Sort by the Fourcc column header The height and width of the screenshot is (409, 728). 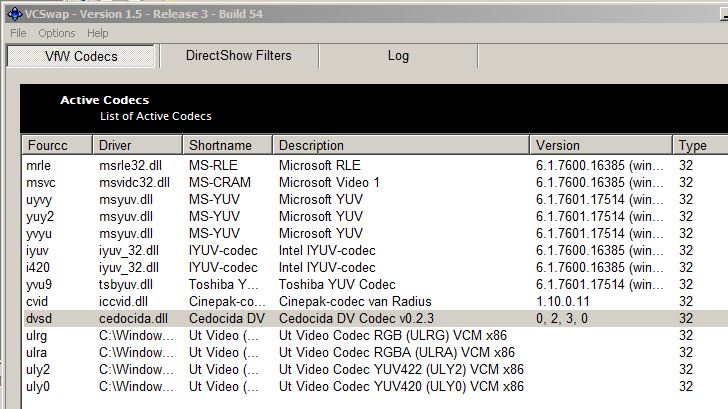pos(57,145)
